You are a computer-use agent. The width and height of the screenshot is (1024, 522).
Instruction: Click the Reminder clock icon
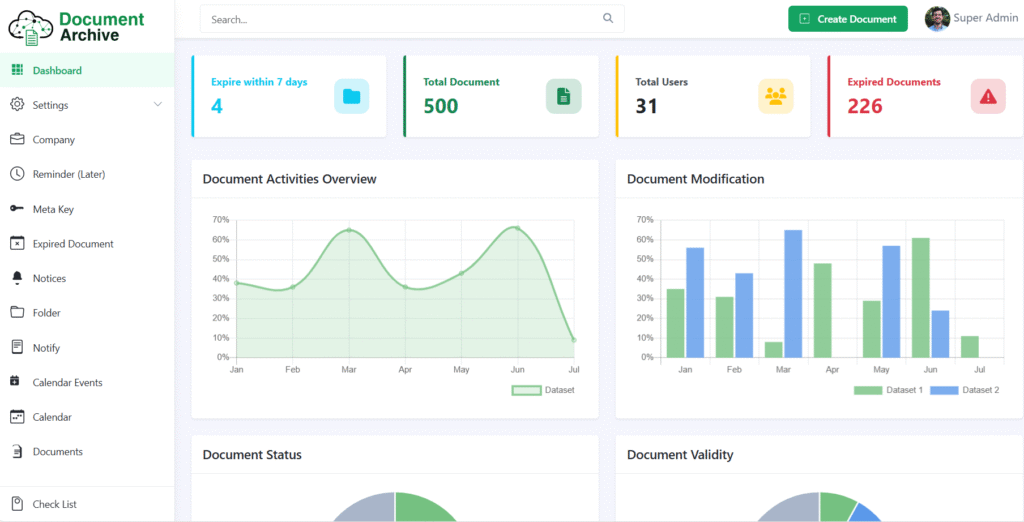pos(18,174)
